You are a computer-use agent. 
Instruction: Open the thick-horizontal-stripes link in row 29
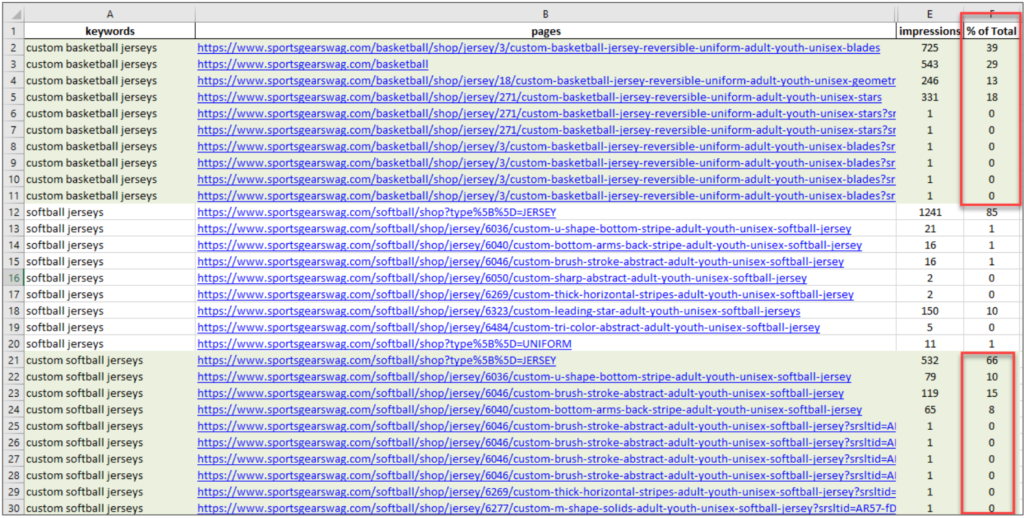546,492
